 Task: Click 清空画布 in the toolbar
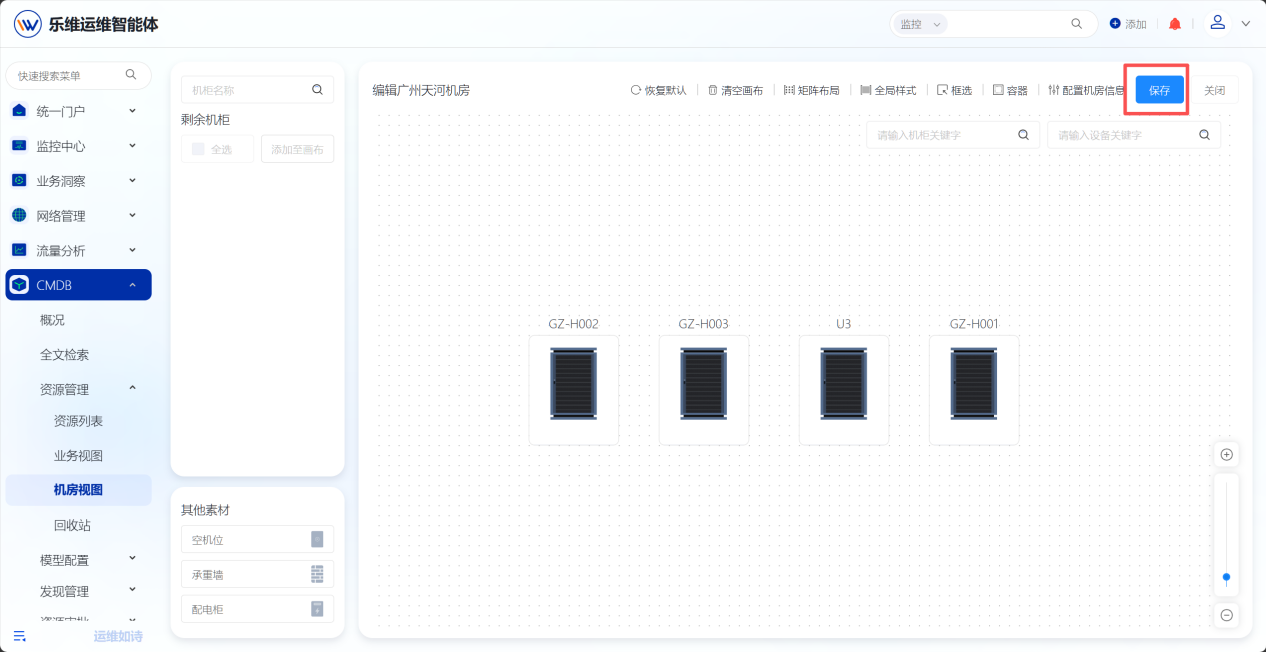(x=735, y=90)
